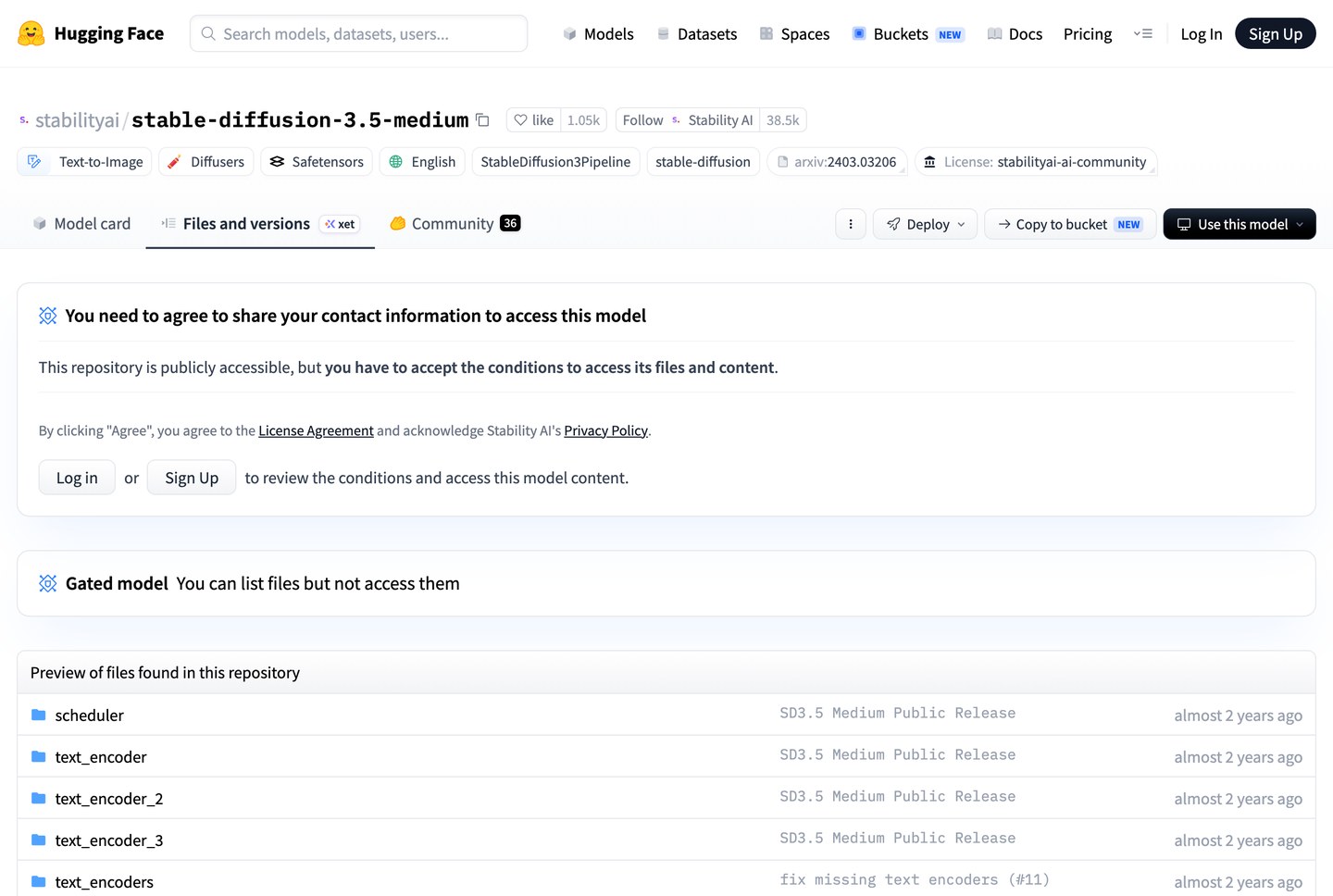
Task: Click the text_encoder_2 folder icon
Action: pyautogui.click(x=38, y=798)
